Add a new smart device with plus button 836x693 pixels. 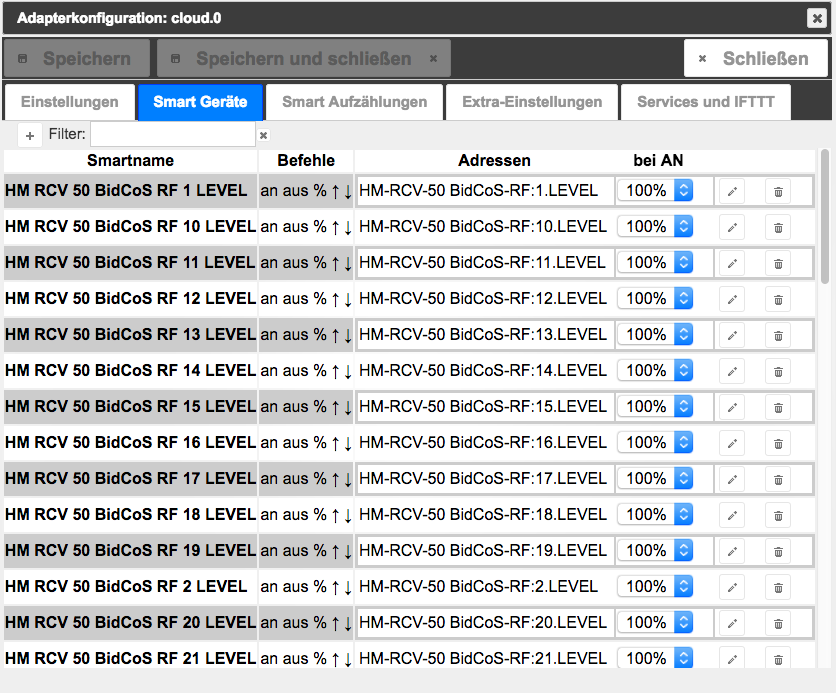[30, 135]
